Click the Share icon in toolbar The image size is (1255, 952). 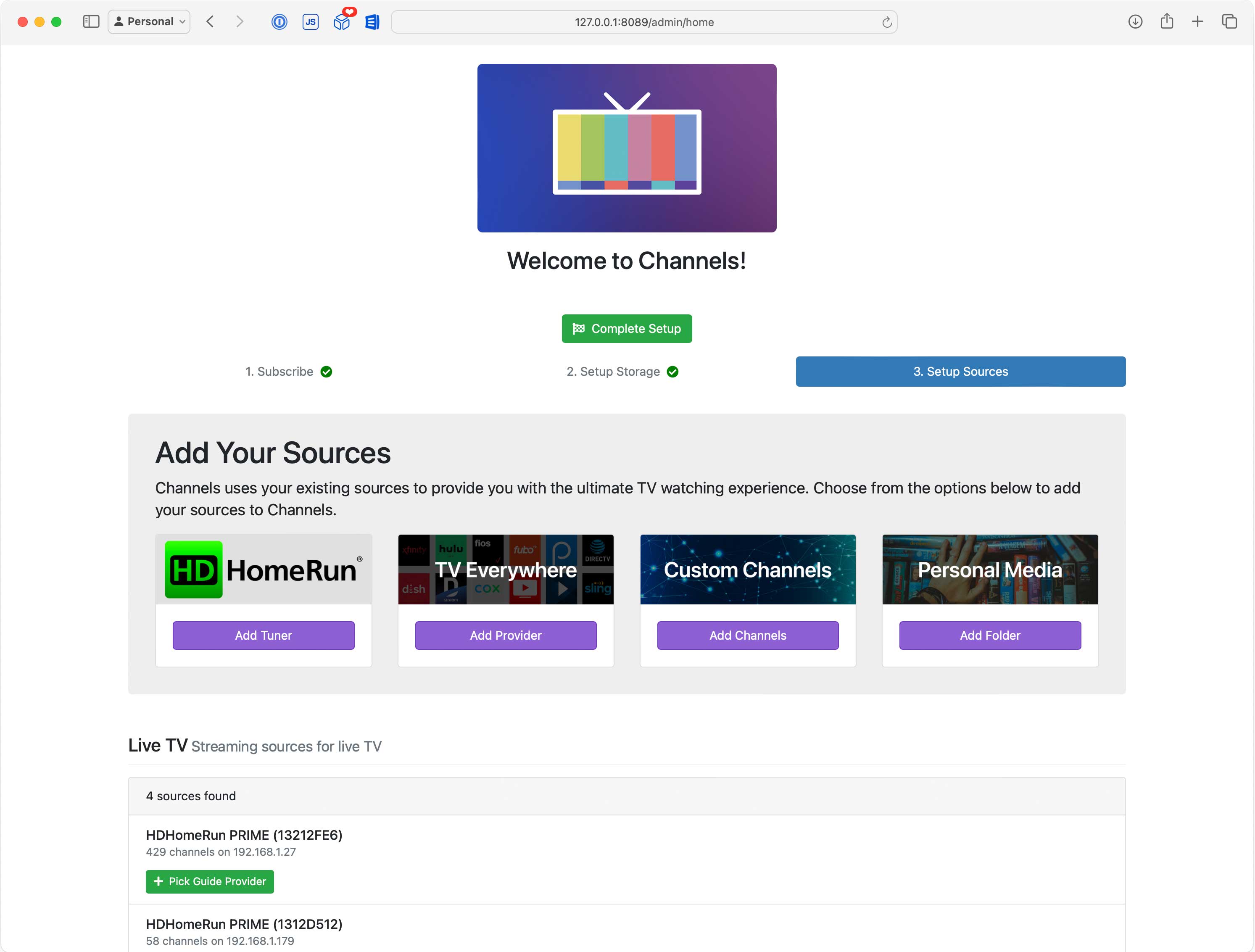tap(1166, 21)
